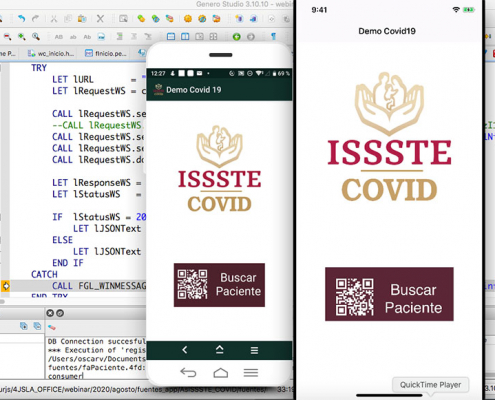Click the ELSE keyword in code

(62, 240)
